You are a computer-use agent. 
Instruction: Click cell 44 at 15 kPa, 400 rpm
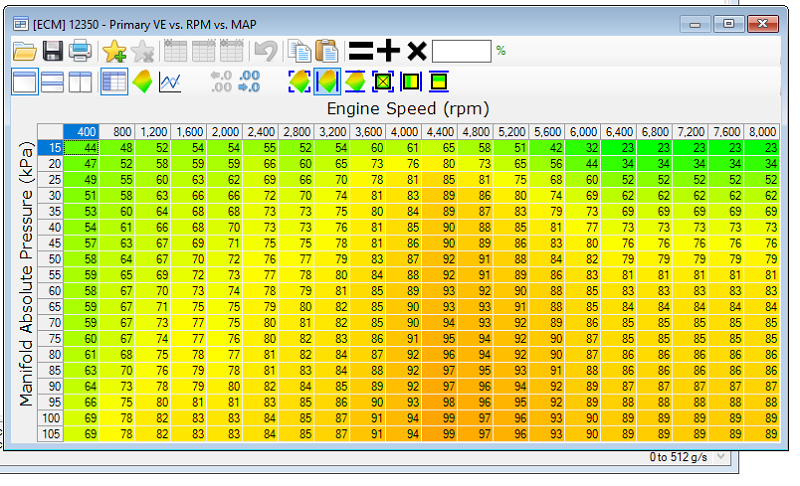click(81, 147)
